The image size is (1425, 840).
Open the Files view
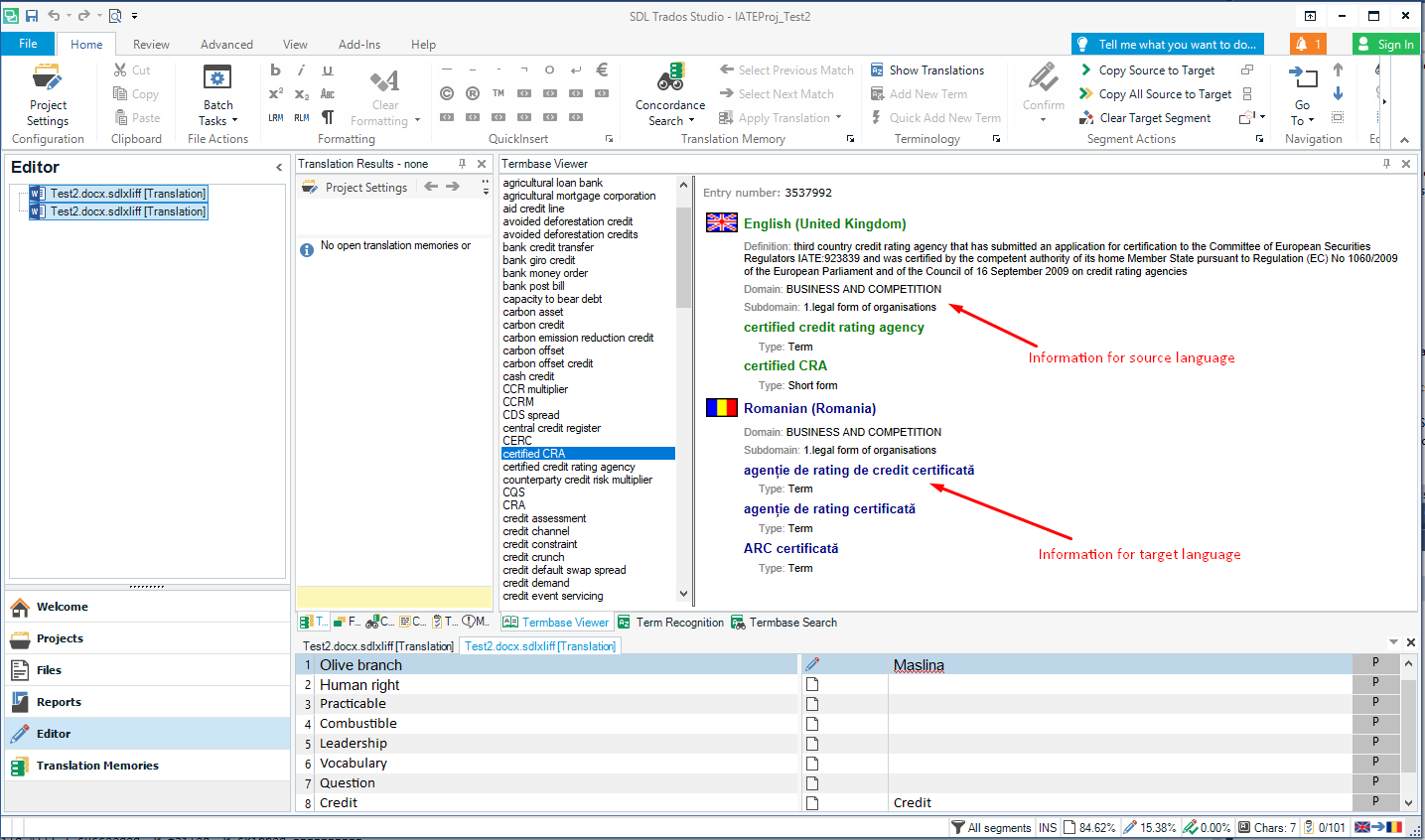(148, 670)
